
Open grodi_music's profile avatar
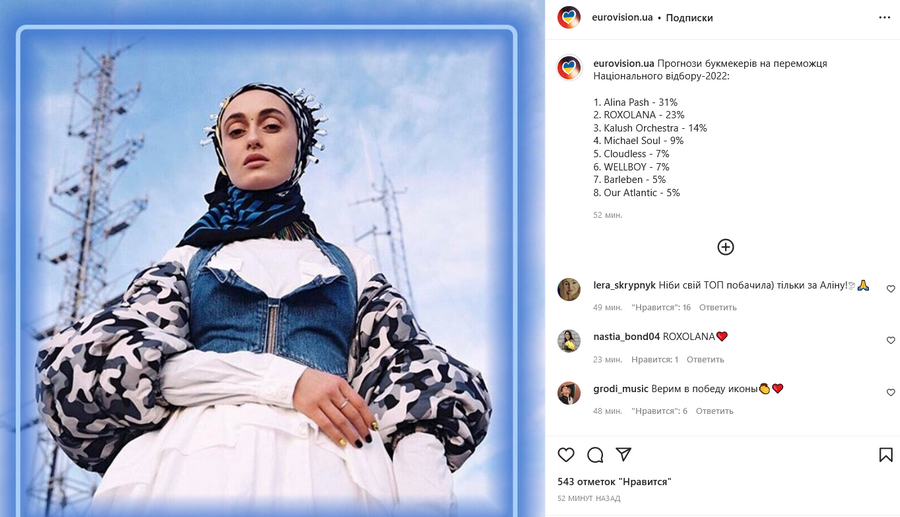pyautogui.click(x=569, y=393)
